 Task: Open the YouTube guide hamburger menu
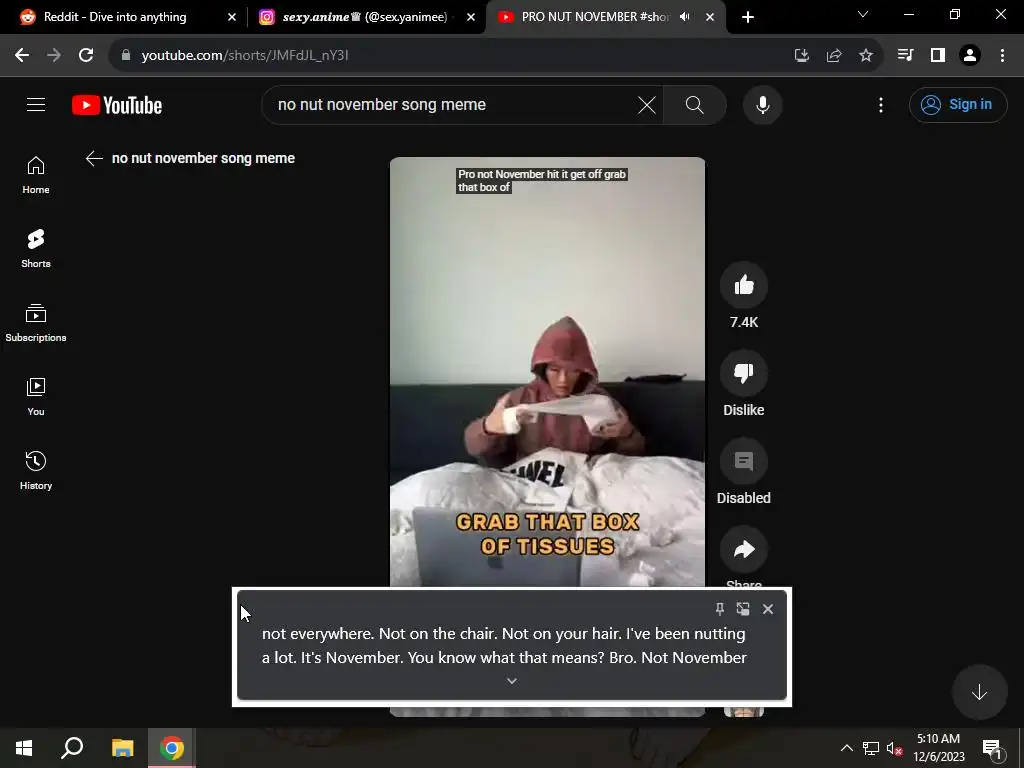(36, 104)
